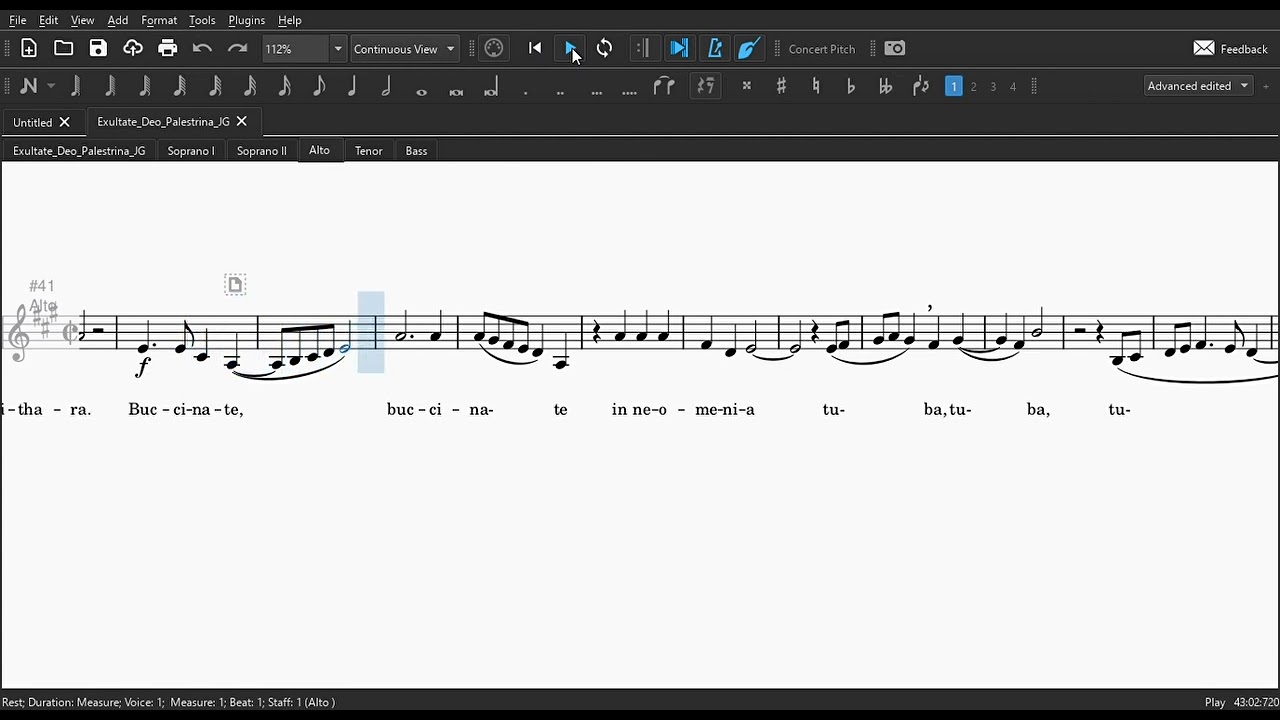Apply a natural accidental
Viewport: 1280px width, 720px height.
point(816,86)
